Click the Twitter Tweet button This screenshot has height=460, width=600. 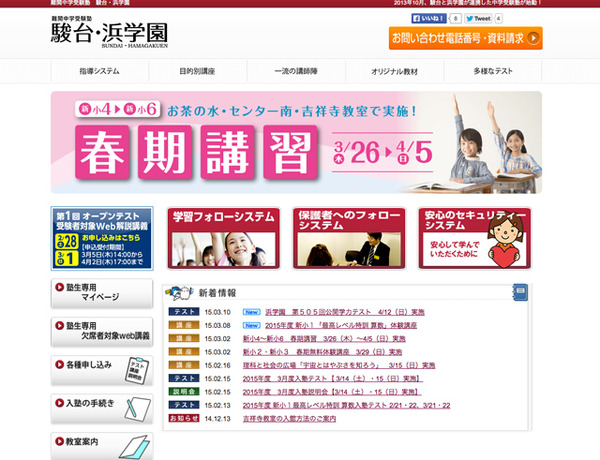tap(478, 18)
